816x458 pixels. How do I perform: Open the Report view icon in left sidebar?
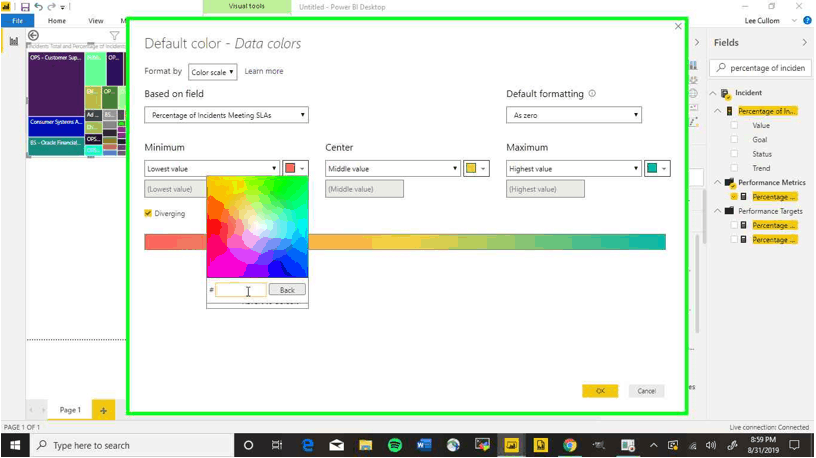coord(14,41)
